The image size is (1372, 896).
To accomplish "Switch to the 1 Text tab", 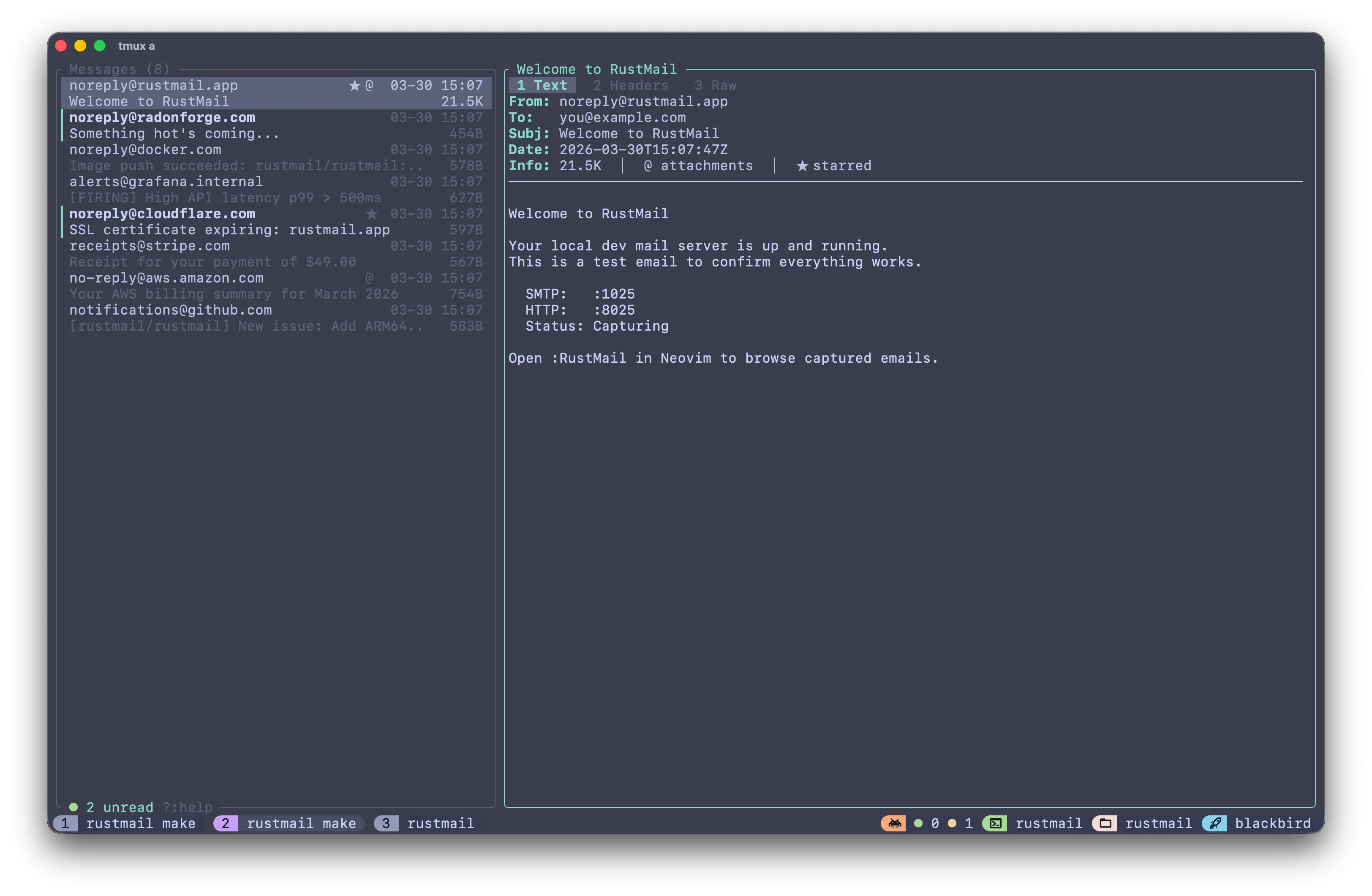I will coord(542,85).
